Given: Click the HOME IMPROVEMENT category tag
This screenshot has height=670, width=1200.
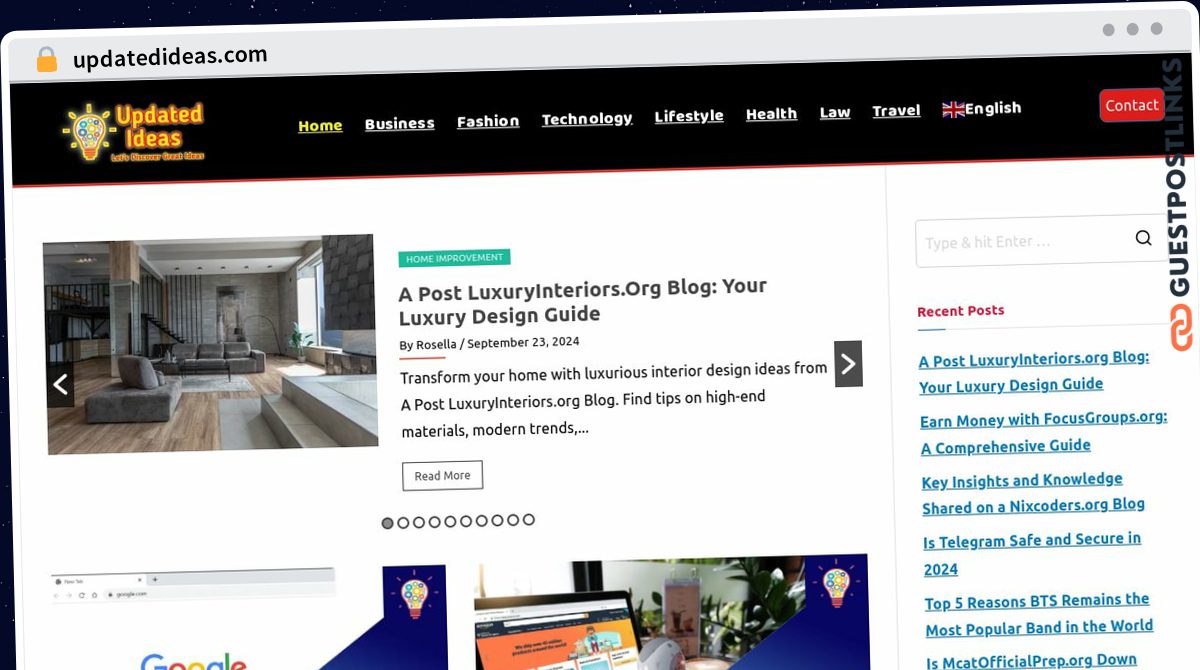Looking at the screenshot, I should [455, 258].
